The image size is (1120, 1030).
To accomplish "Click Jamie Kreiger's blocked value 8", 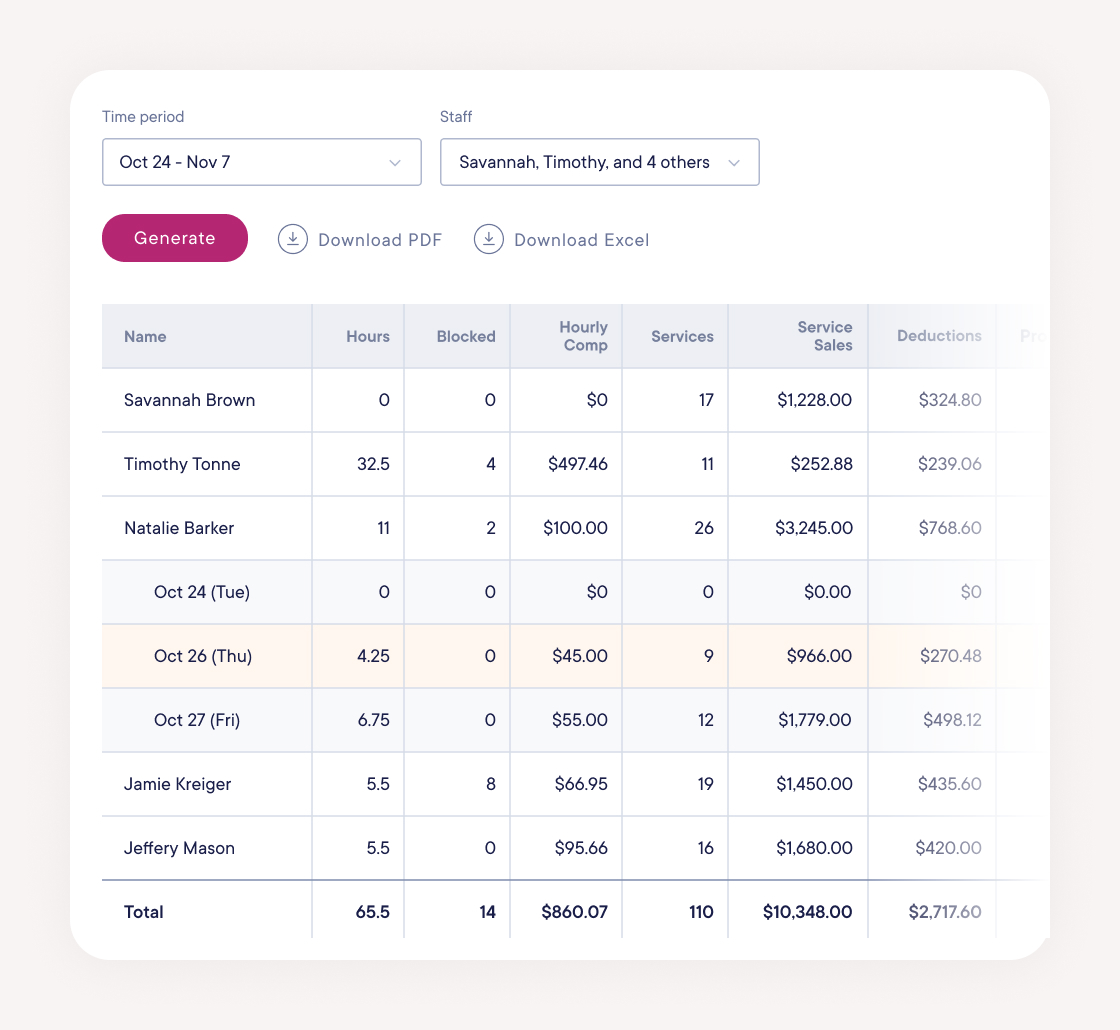I will pos(491,784).
